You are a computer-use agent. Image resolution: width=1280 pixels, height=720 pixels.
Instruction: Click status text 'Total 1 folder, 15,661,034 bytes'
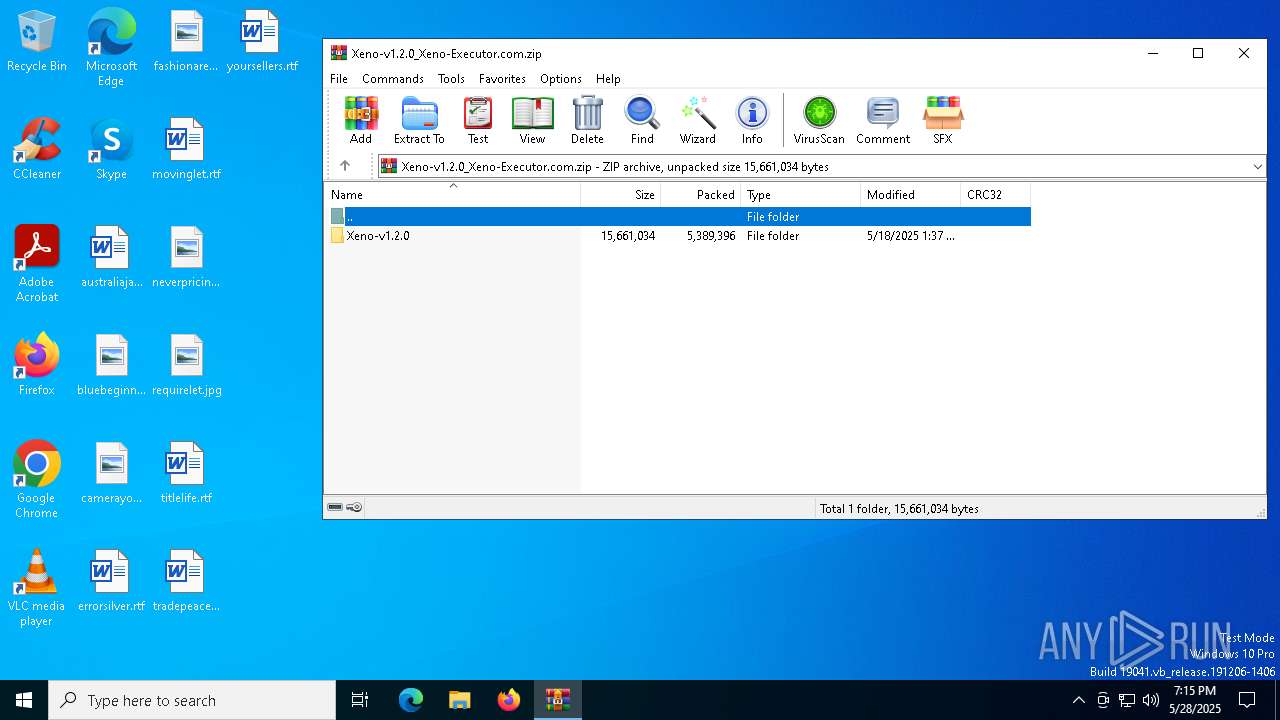[x=899, y=509]
